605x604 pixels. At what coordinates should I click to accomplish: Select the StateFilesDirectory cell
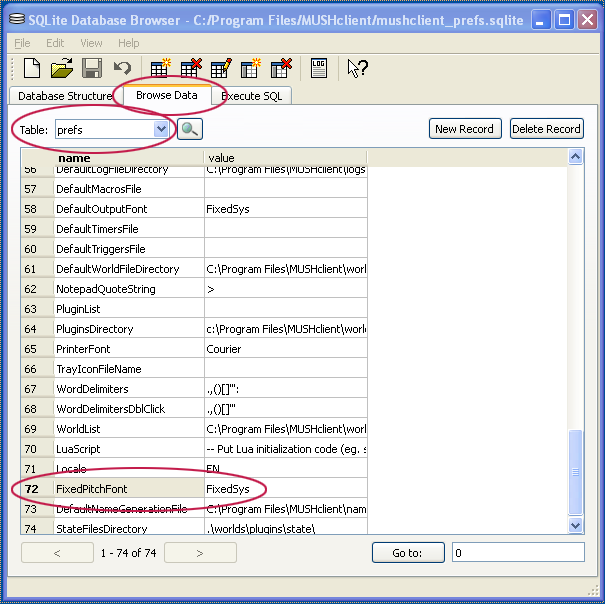click(129, 526)
